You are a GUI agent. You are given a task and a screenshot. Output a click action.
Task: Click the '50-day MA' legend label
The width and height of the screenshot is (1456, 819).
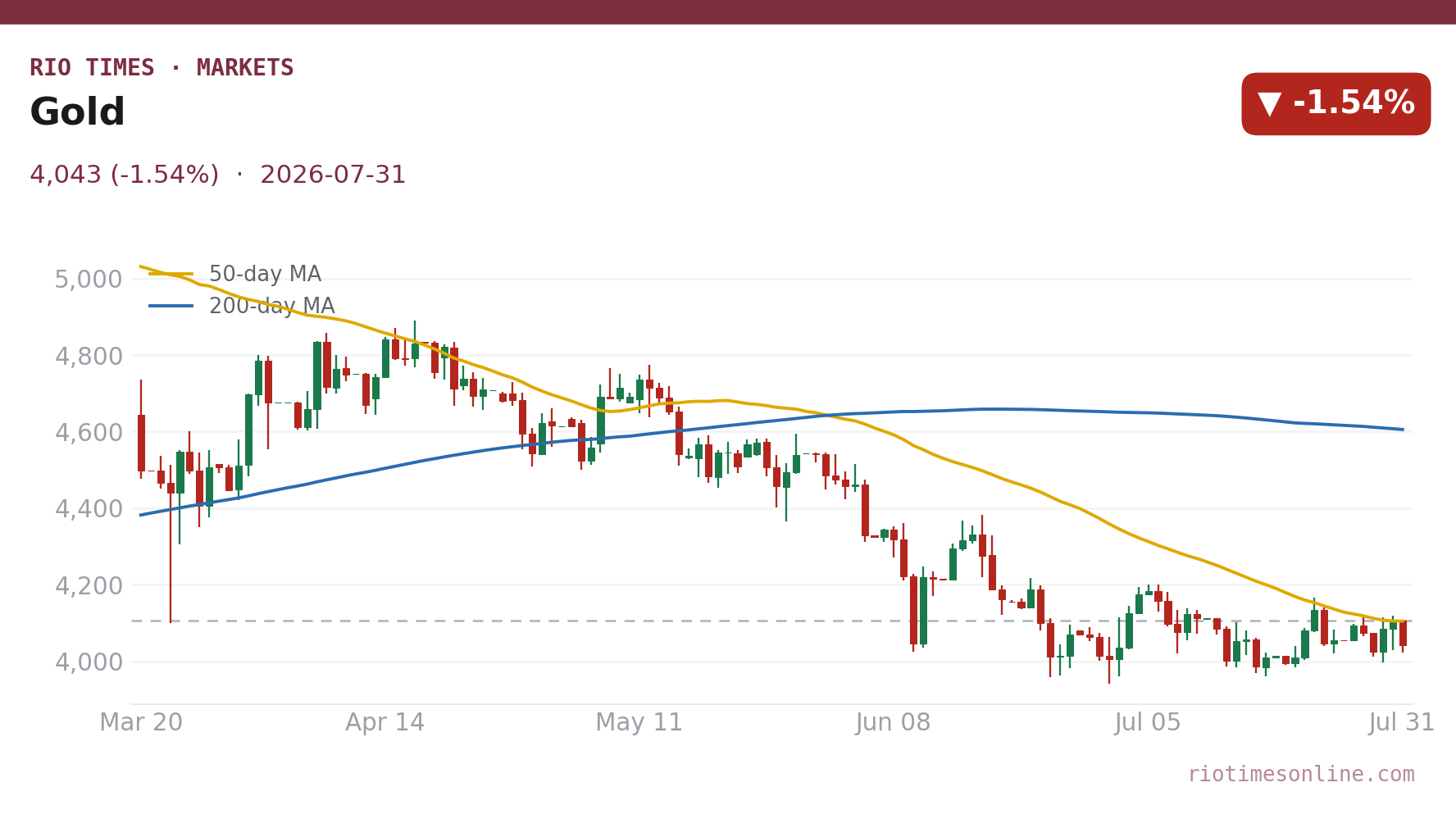[x=265, y=275]
